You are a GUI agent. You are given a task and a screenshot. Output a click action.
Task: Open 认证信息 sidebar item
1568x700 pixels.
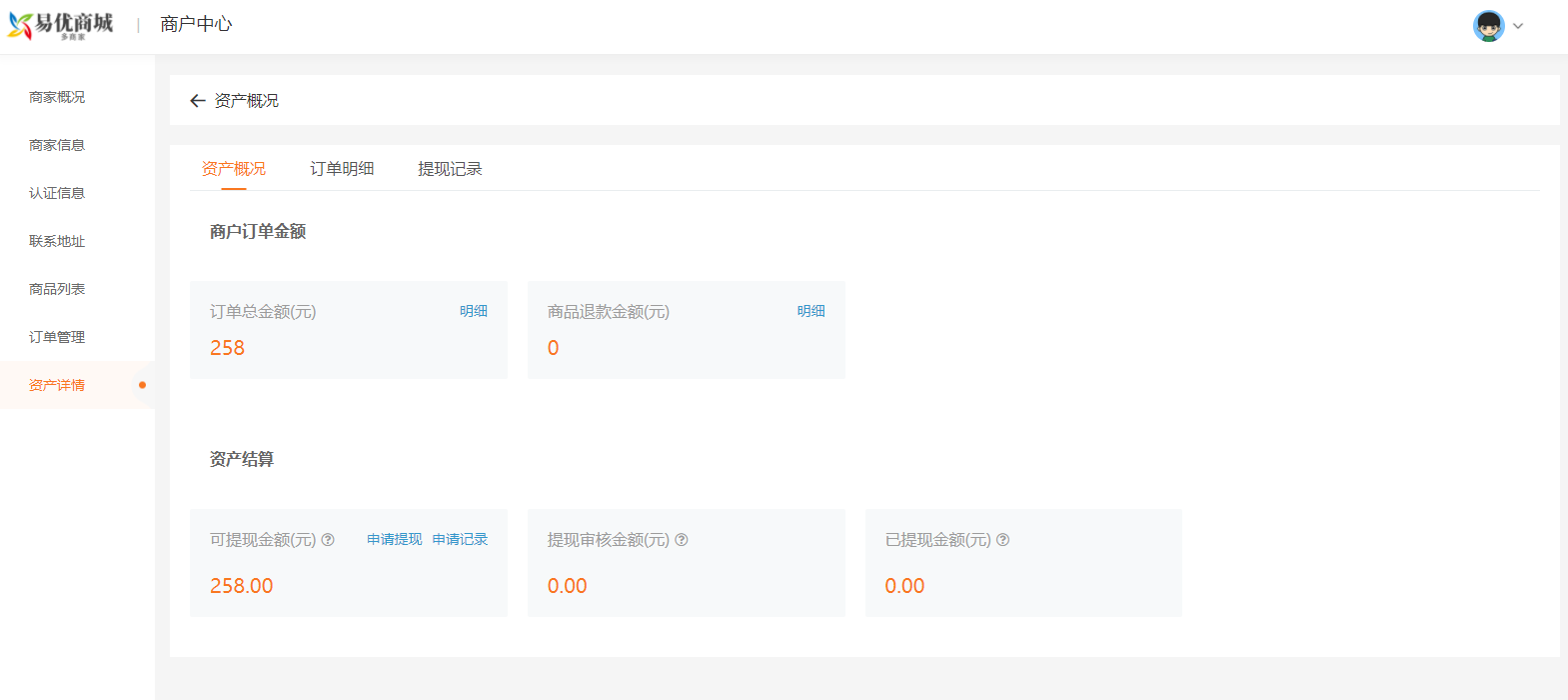[x=57, y=193]
